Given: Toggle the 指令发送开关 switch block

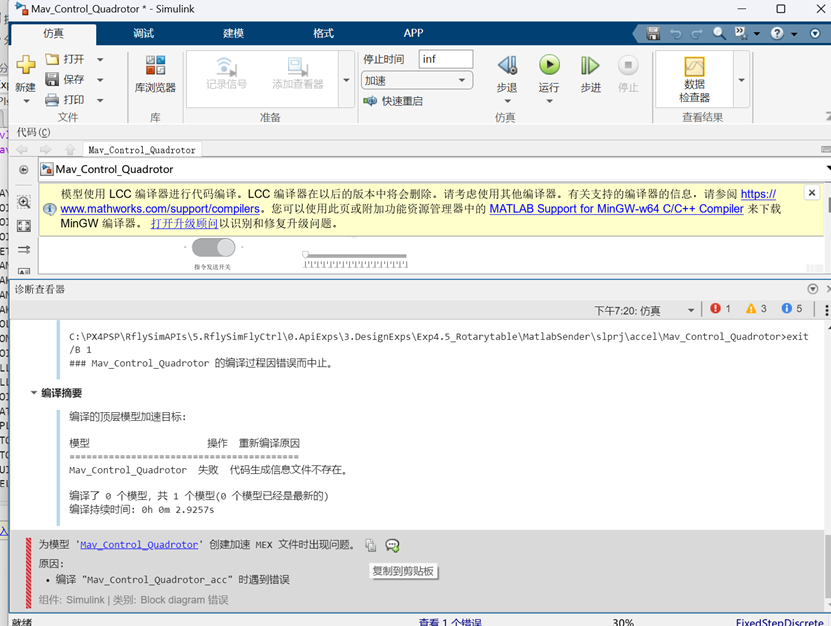Looking at the screenshot, I should (213, 248).
